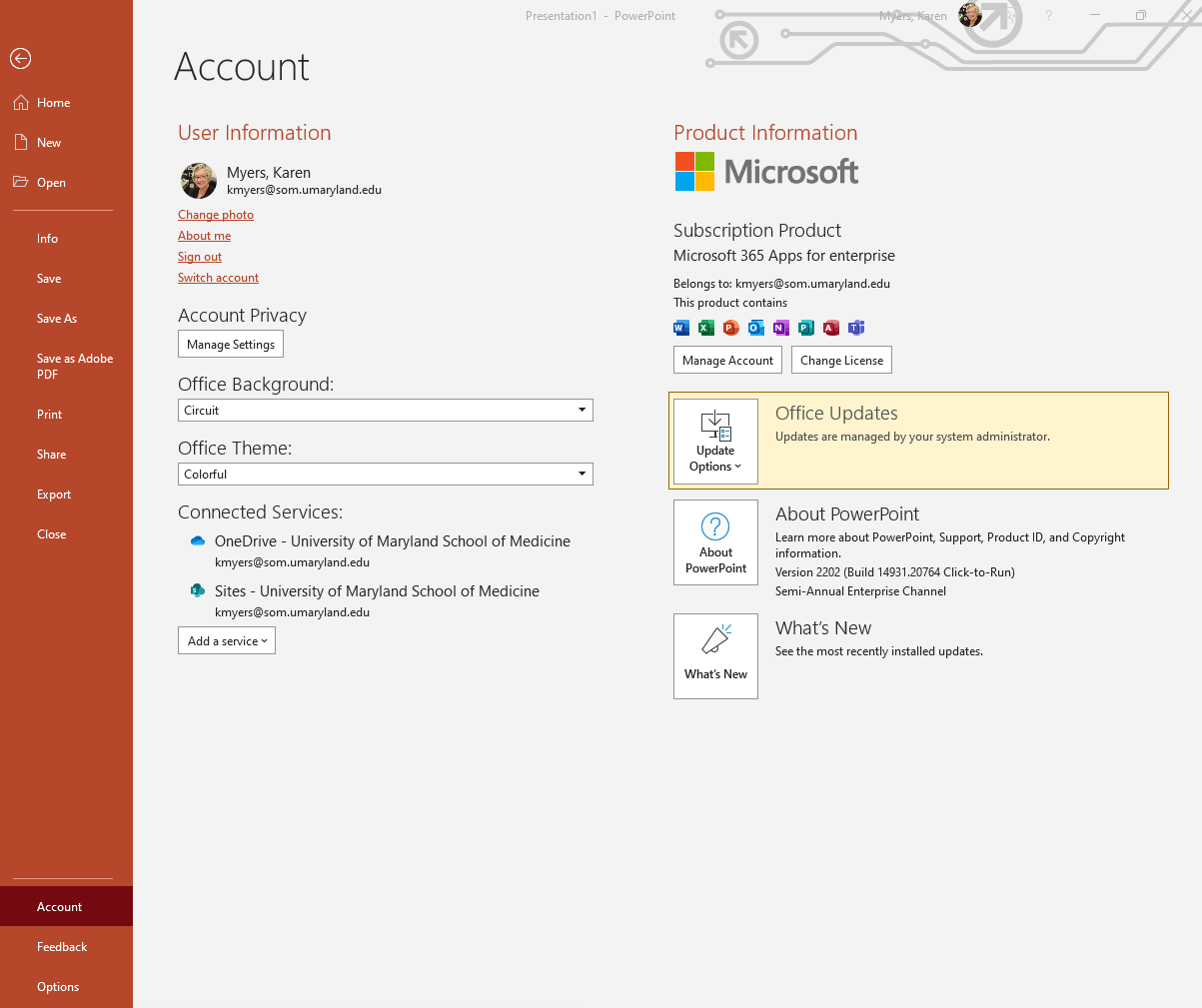
Task: Click the Sign out link
Action: coord(200,257)
